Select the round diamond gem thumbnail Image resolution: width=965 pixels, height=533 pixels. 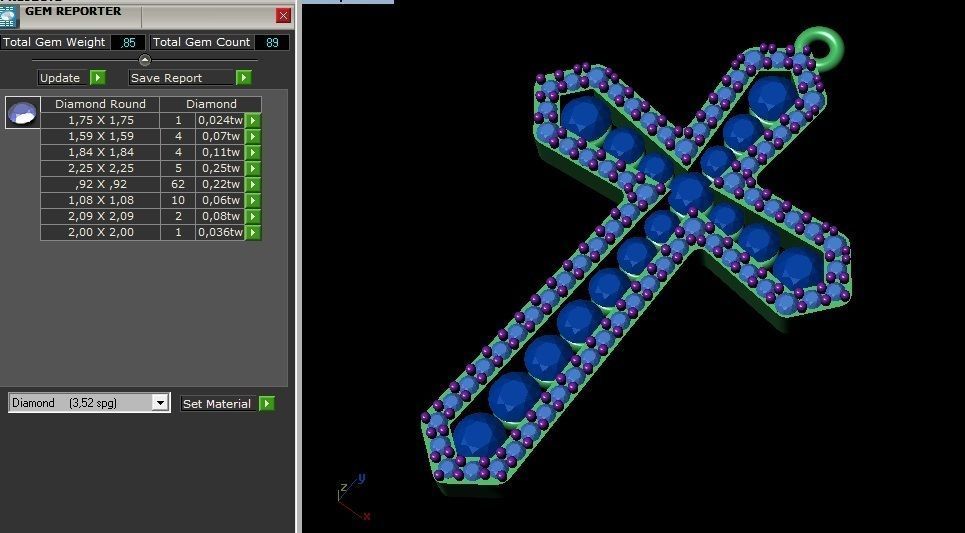[x=23, y=113]
